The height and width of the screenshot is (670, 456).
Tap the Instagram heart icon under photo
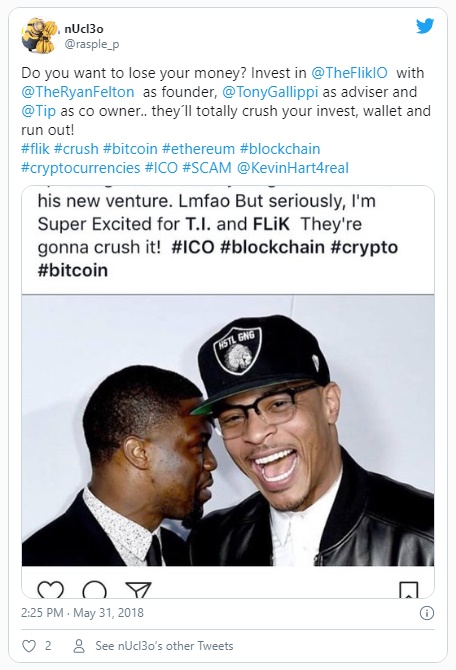click(x=50, y=590)
